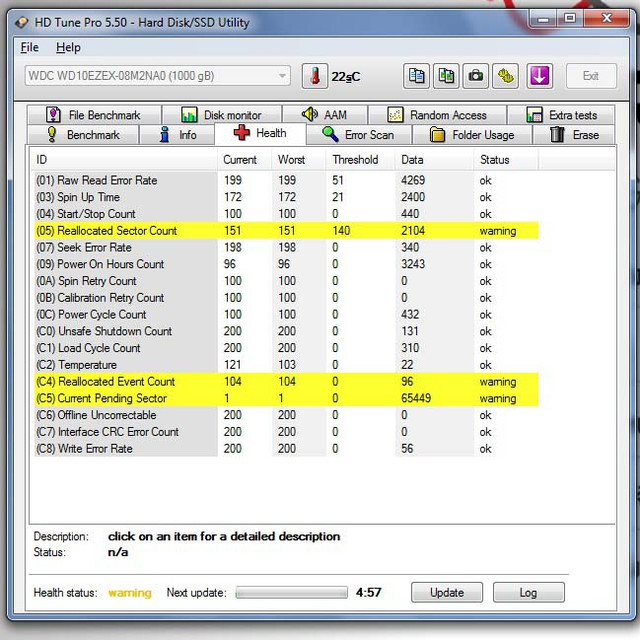Screen dimensions: 640x640
Task: Switch to the Benchmark tab
Action: click(83, 135)
